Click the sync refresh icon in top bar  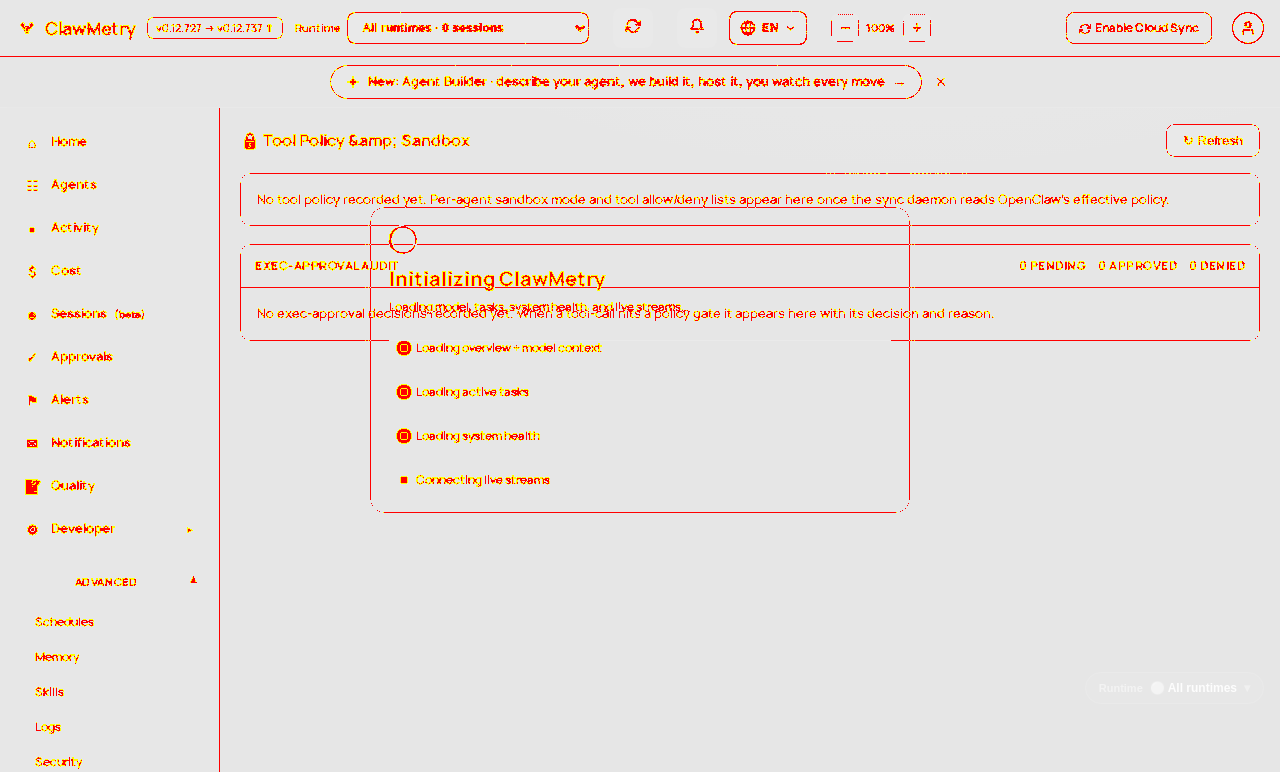[x=633, y=27]
